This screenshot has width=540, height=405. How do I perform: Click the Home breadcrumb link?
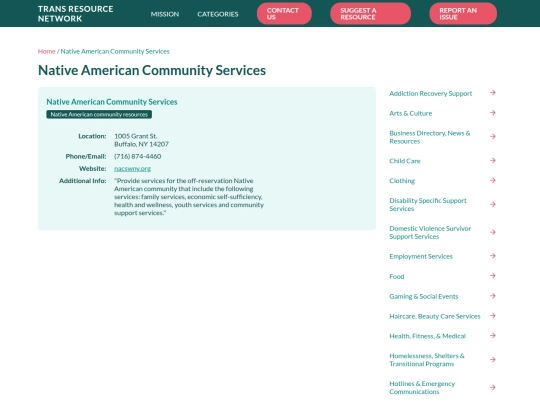46,51
